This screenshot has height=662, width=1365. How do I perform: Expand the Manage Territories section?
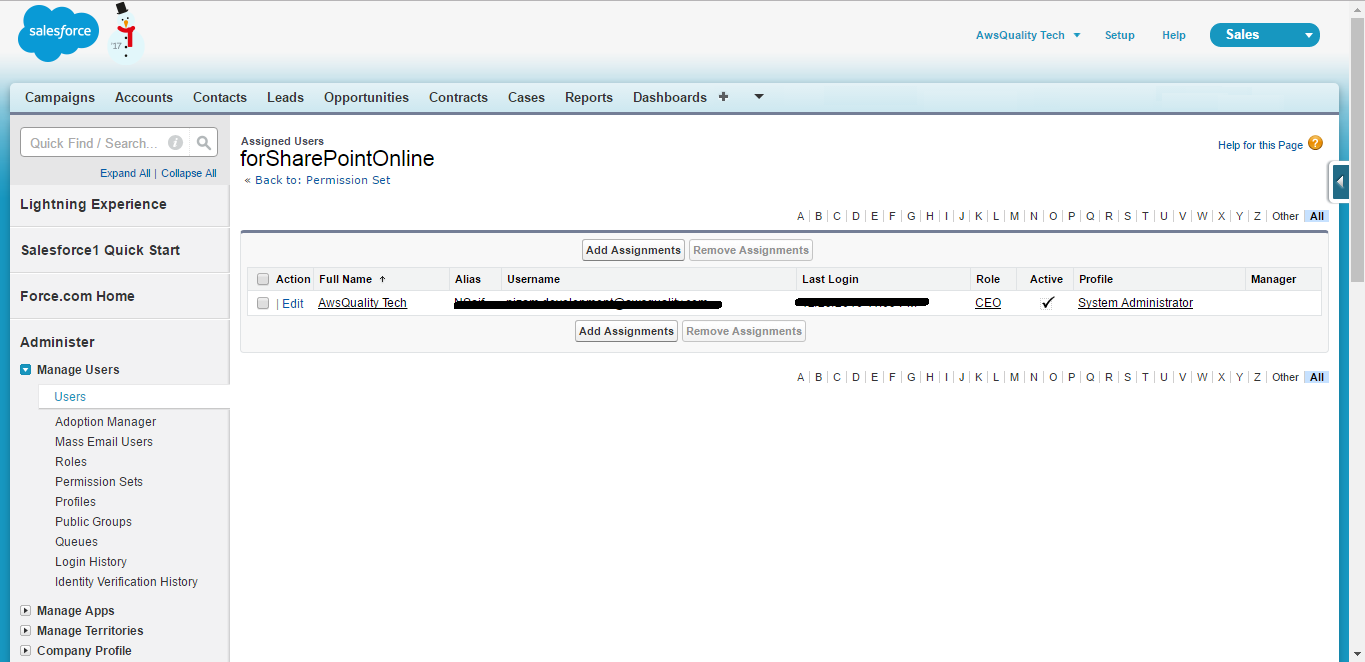26,631
